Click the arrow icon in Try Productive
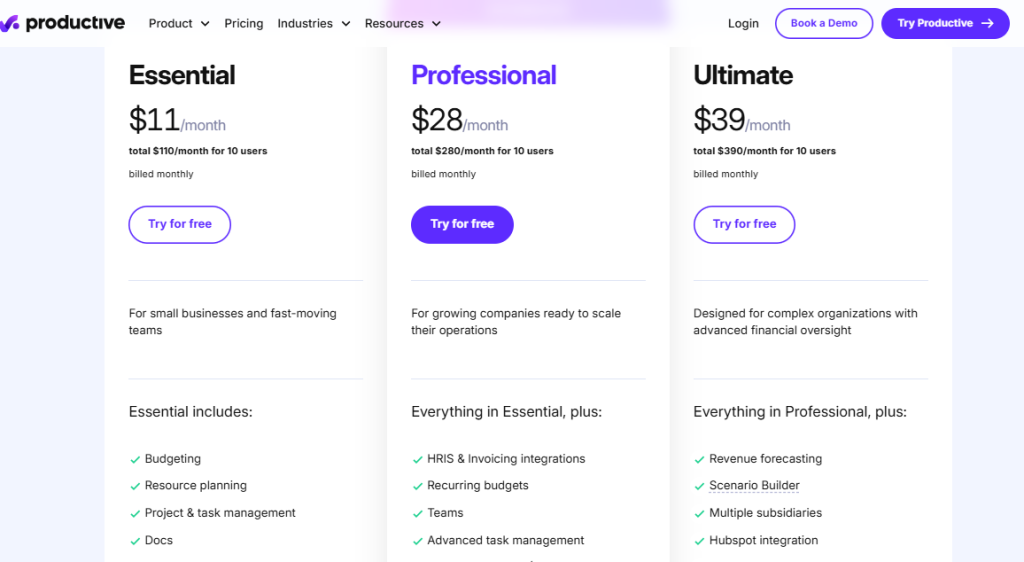 coord(987,23)
